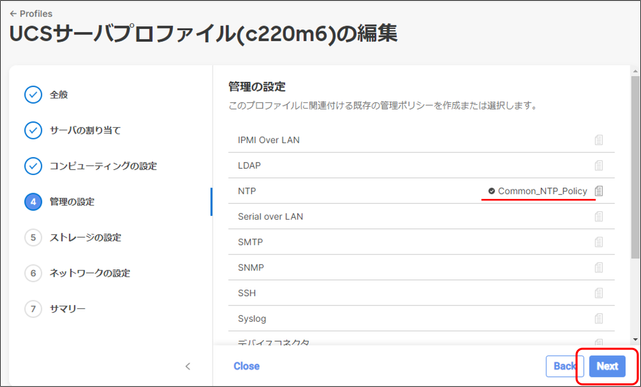Click the completed check circle for 全般
This screenshot has width=641, height=387.
[33, 95]
